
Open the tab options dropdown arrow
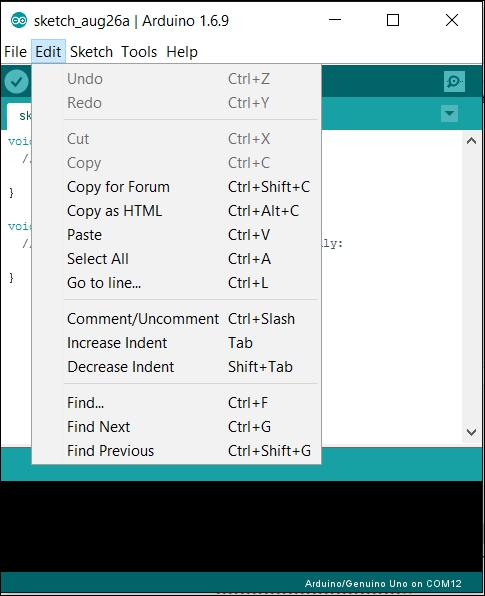coord(449,113)
